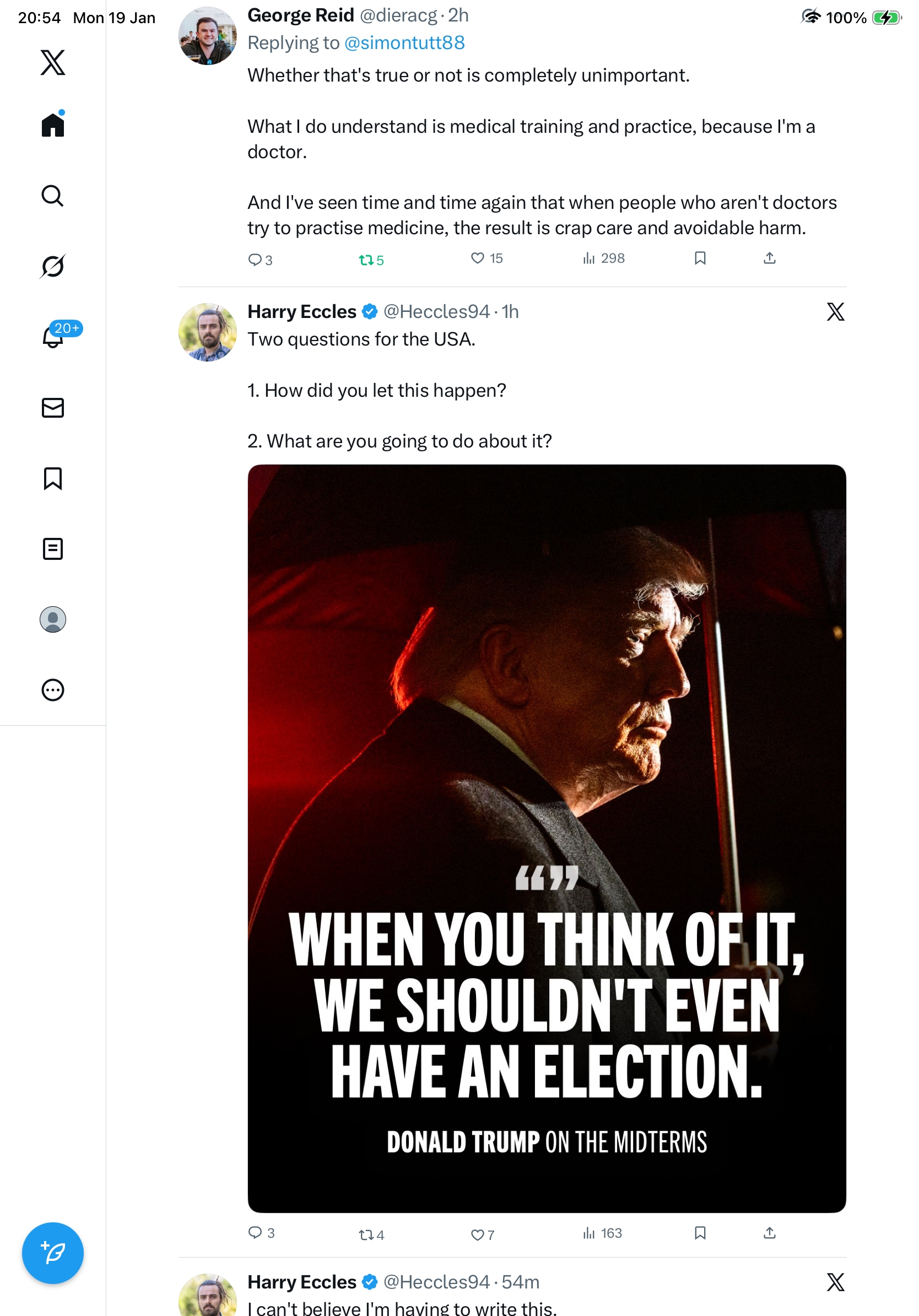The width and height of the screenshot is (919, 1316).
Task: Open the Trump midterms quote image
Action: click(x=547, y=838)
